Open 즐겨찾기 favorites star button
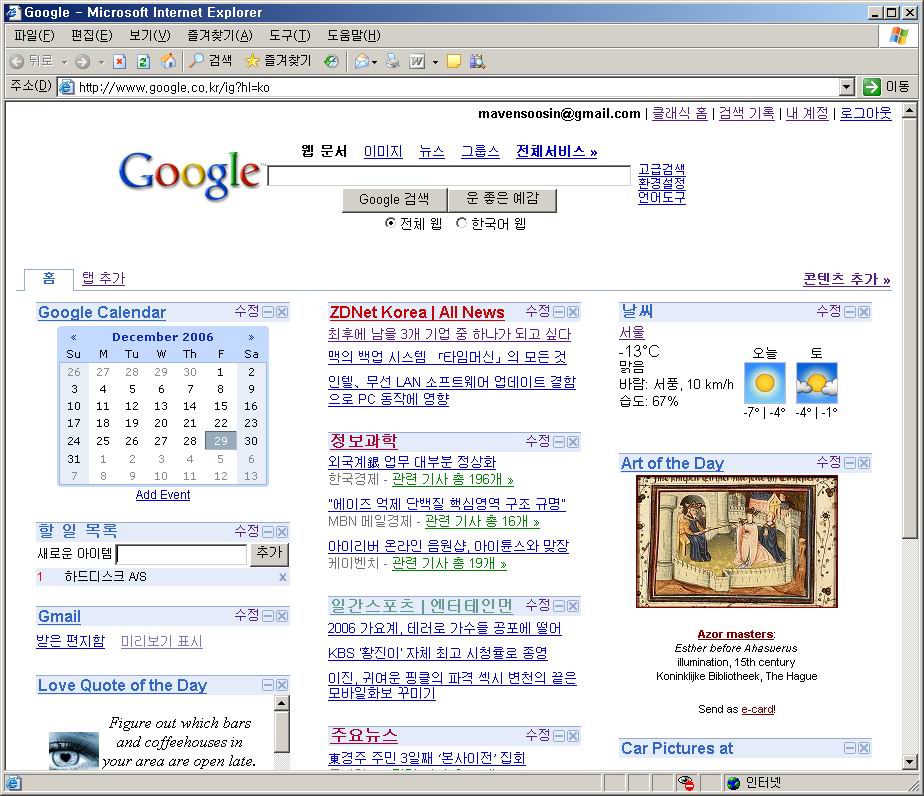 [x=278, y=61]
